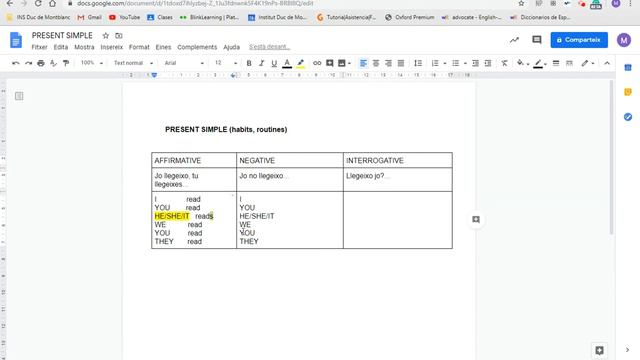Screen dimensions: 640x360
Task: Center align the text
Action: pos(376,63)
